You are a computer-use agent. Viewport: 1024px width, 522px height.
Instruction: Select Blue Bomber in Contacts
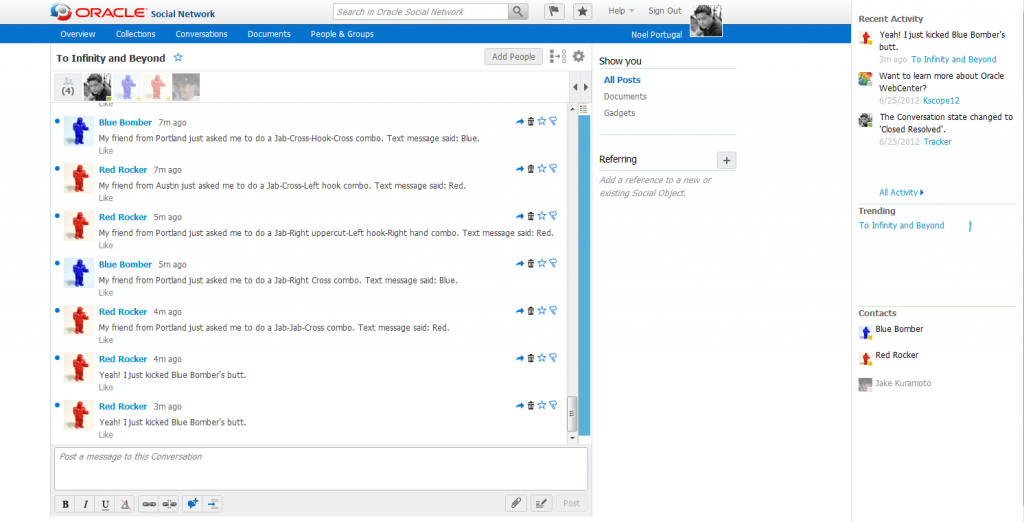coord(899,329)
